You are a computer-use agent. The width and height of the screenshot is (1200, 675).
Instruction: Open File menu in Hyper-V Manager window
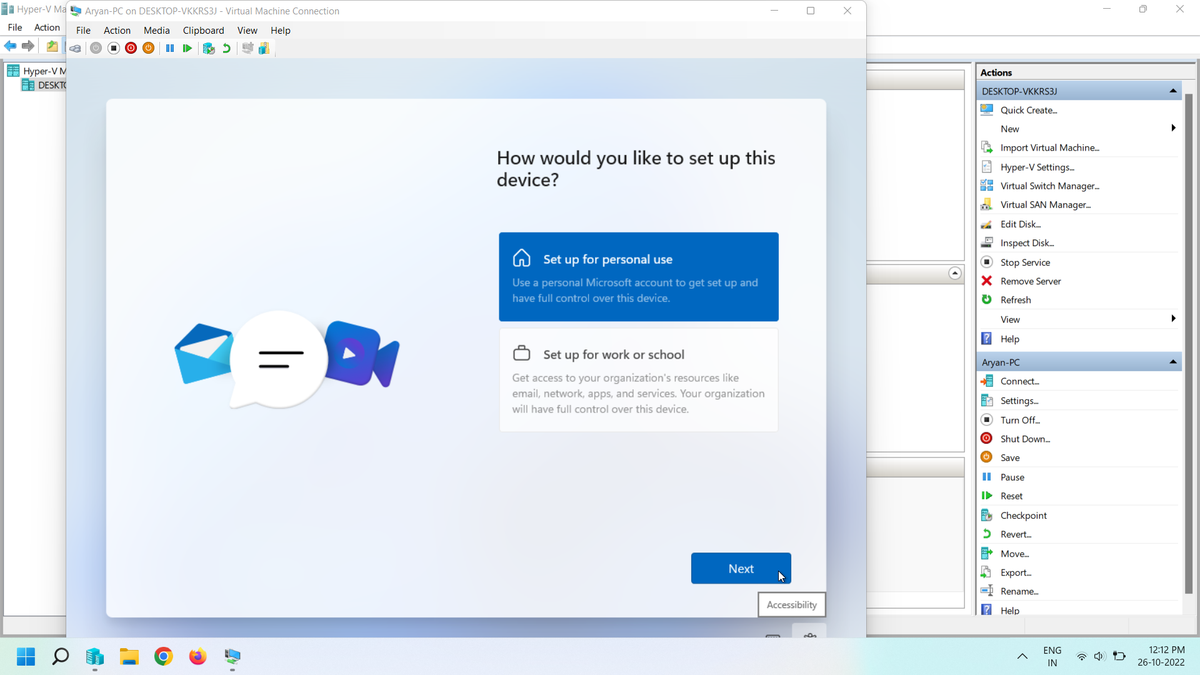coord(15,28)
